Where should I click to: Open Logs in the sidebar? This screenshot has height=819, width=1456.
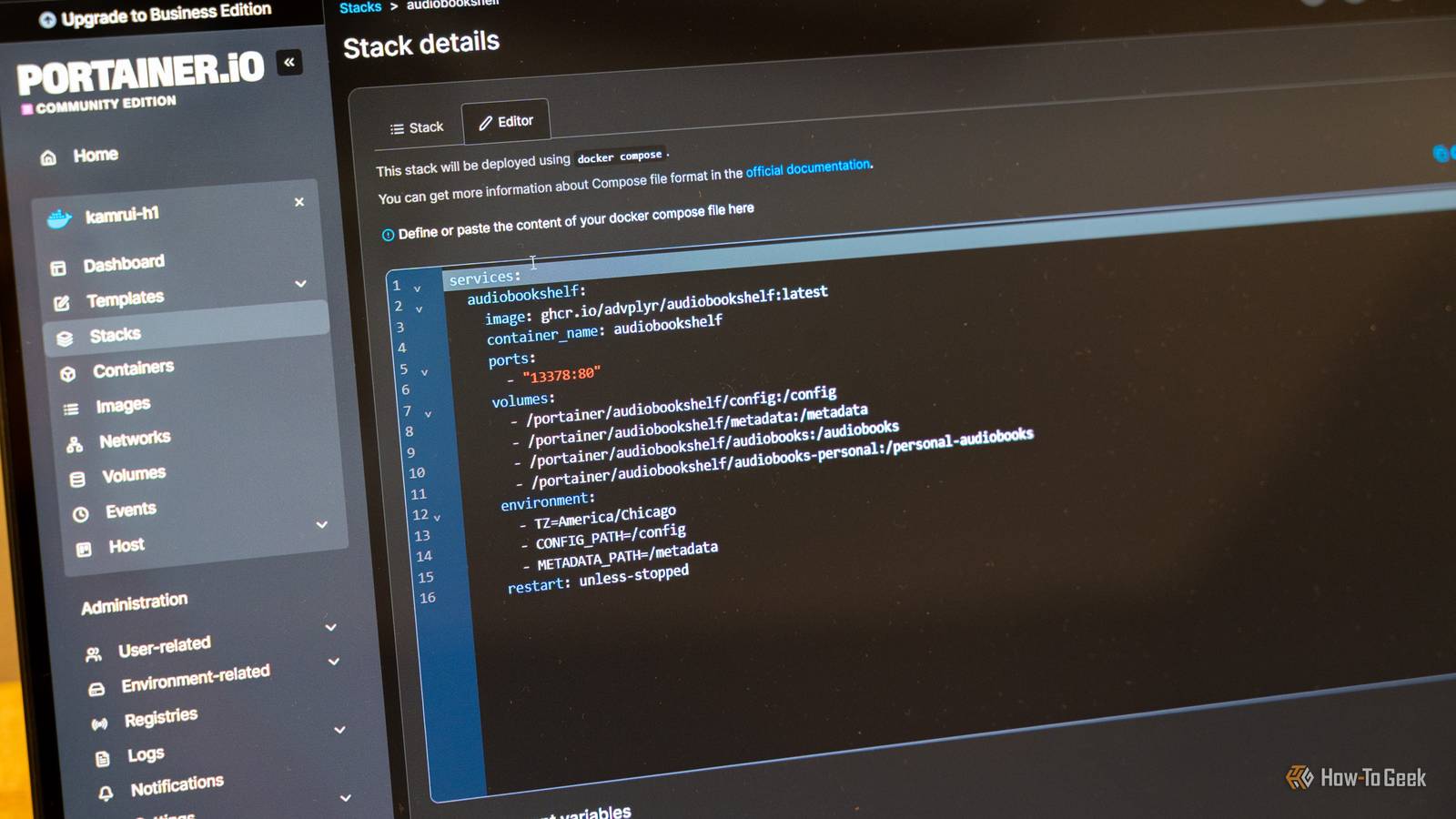point(146,754)
